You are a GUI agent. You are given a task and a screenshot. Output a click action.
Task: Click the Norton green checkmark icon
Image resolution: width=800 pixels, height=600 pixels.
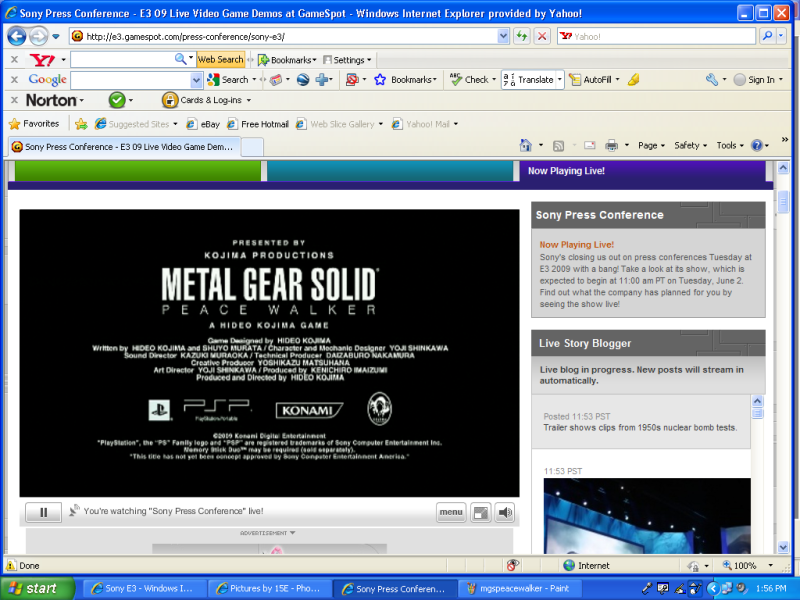(116, 100)
